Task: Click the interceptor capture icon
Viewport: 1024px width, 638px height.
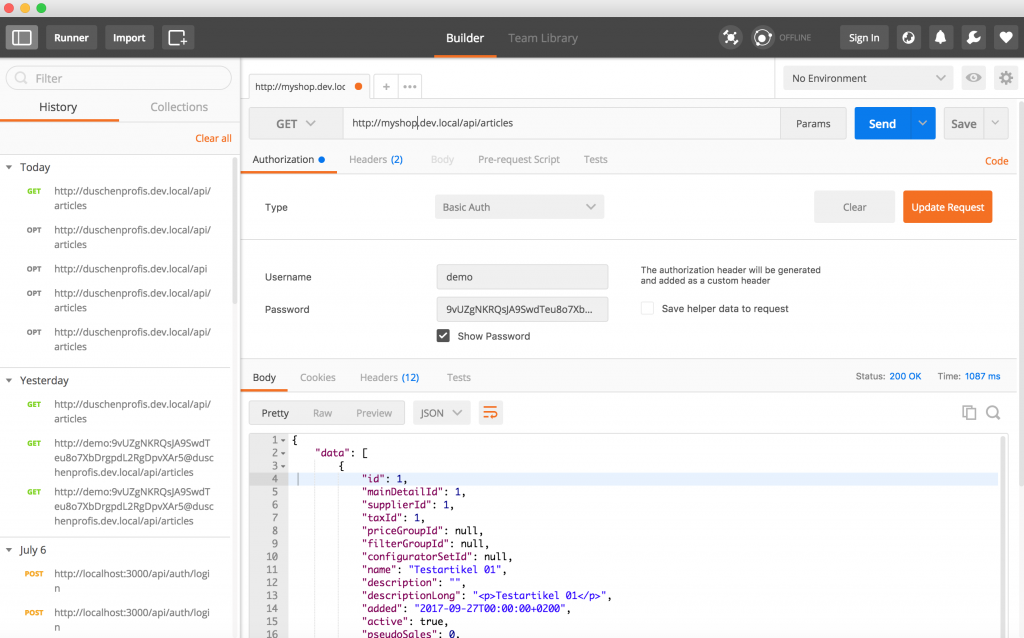Action: click(x=731, y=38)
